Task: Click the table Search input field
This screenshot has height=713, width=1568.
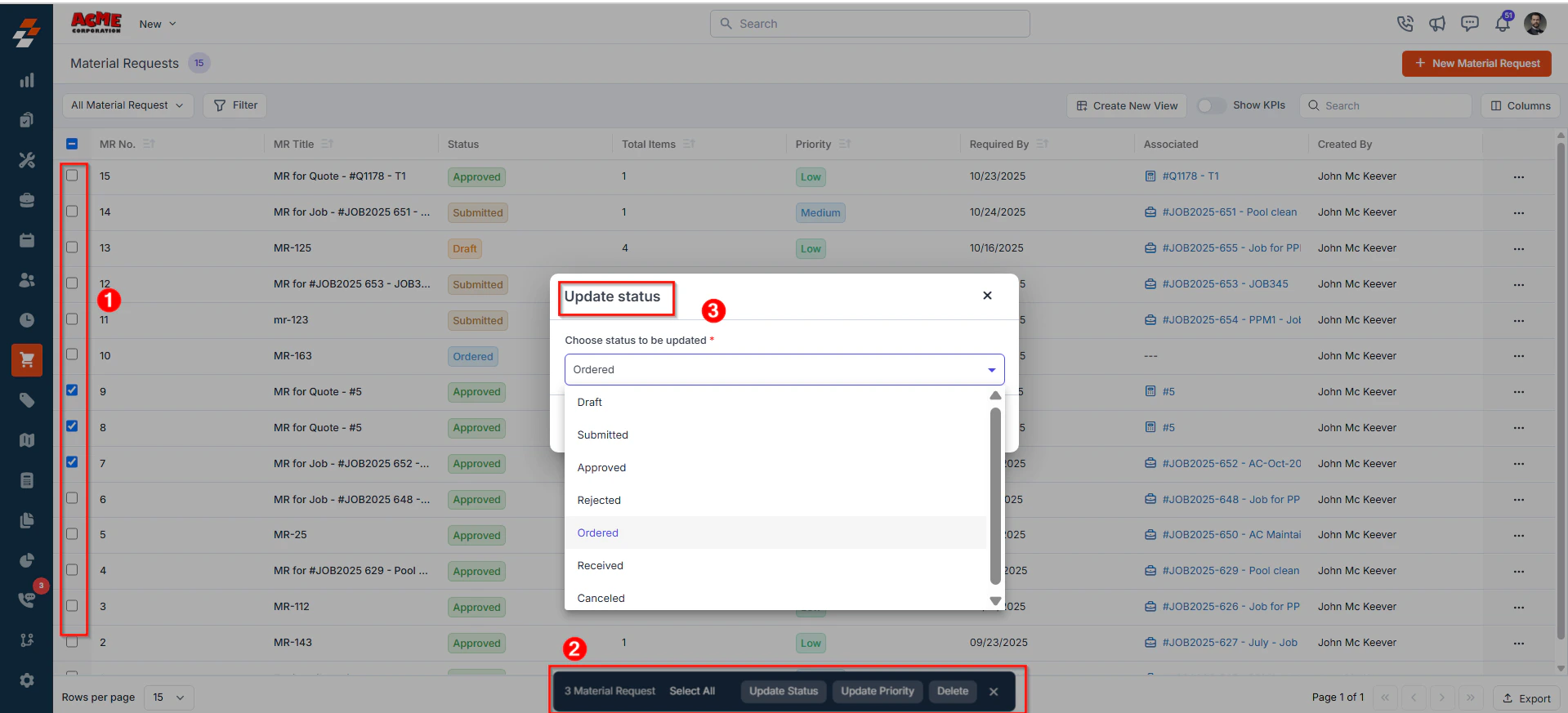Action: pos(1385,105)
